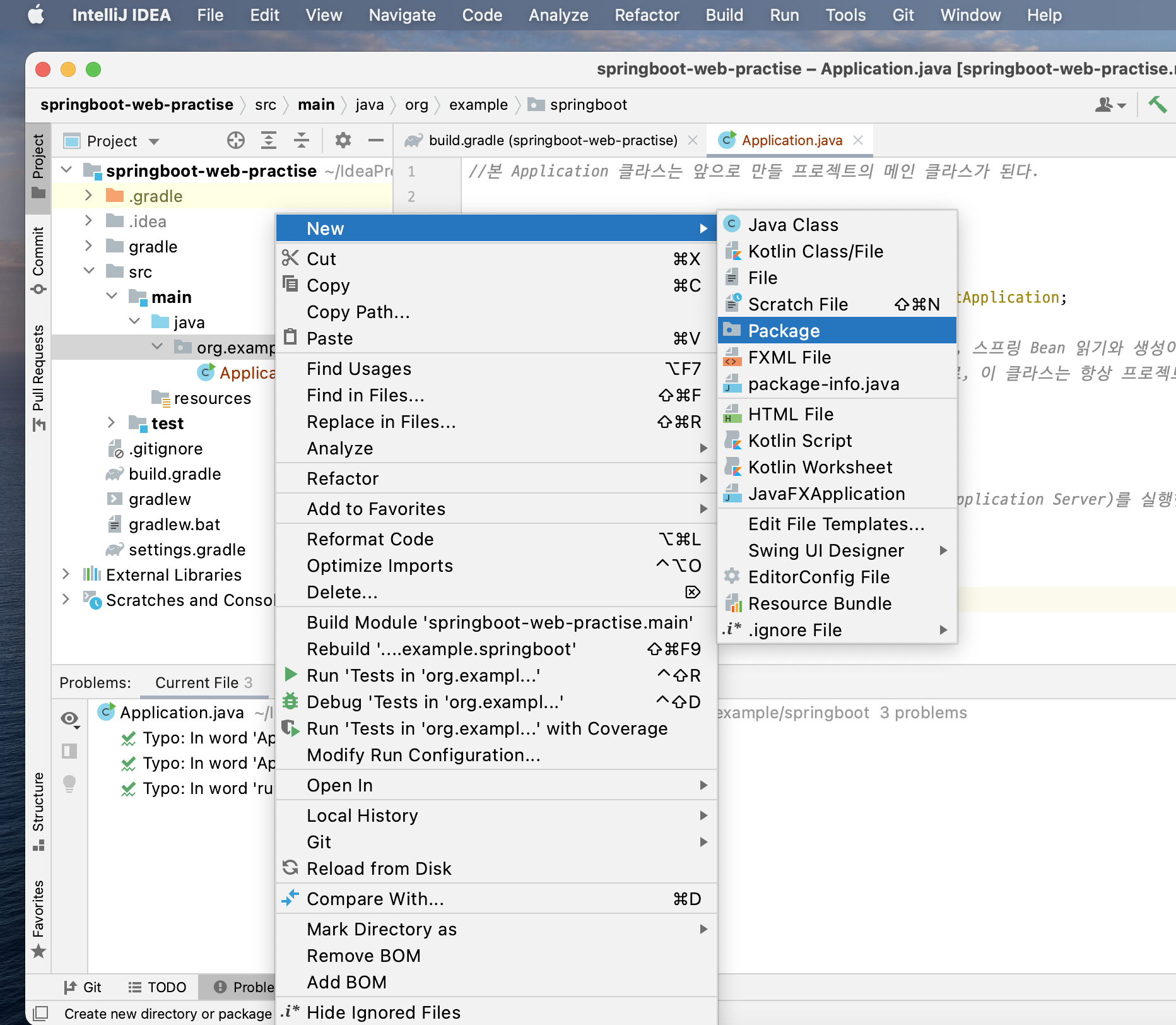Collapse the main folder
Image resolution: width=1176 pixels, height=1025 pixels.
click(x=112, y=296)
